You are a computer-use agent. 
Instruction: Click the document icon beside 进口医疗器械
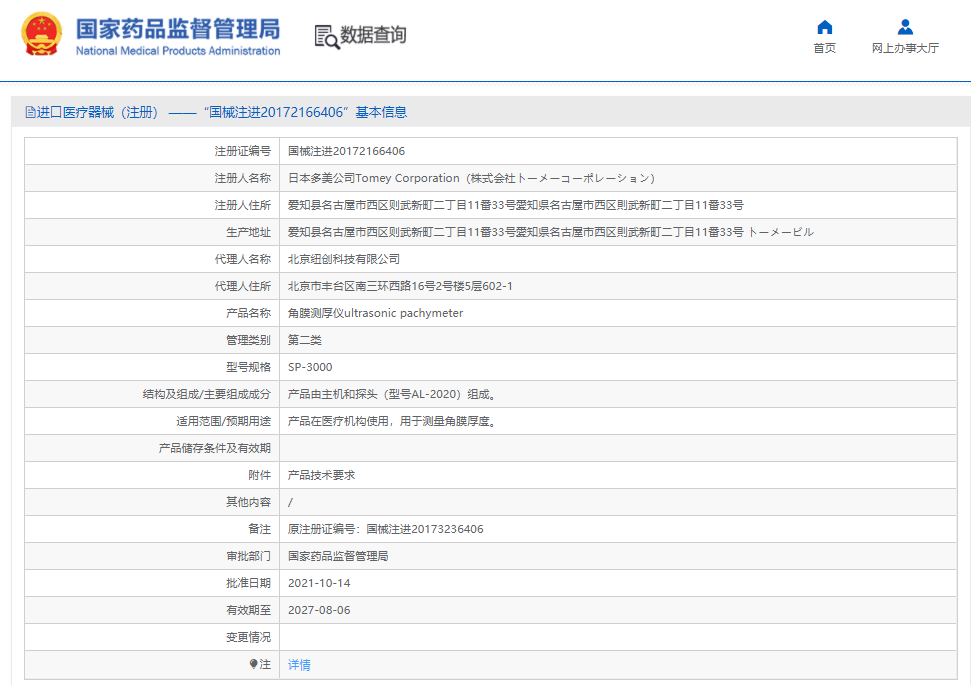30,112
